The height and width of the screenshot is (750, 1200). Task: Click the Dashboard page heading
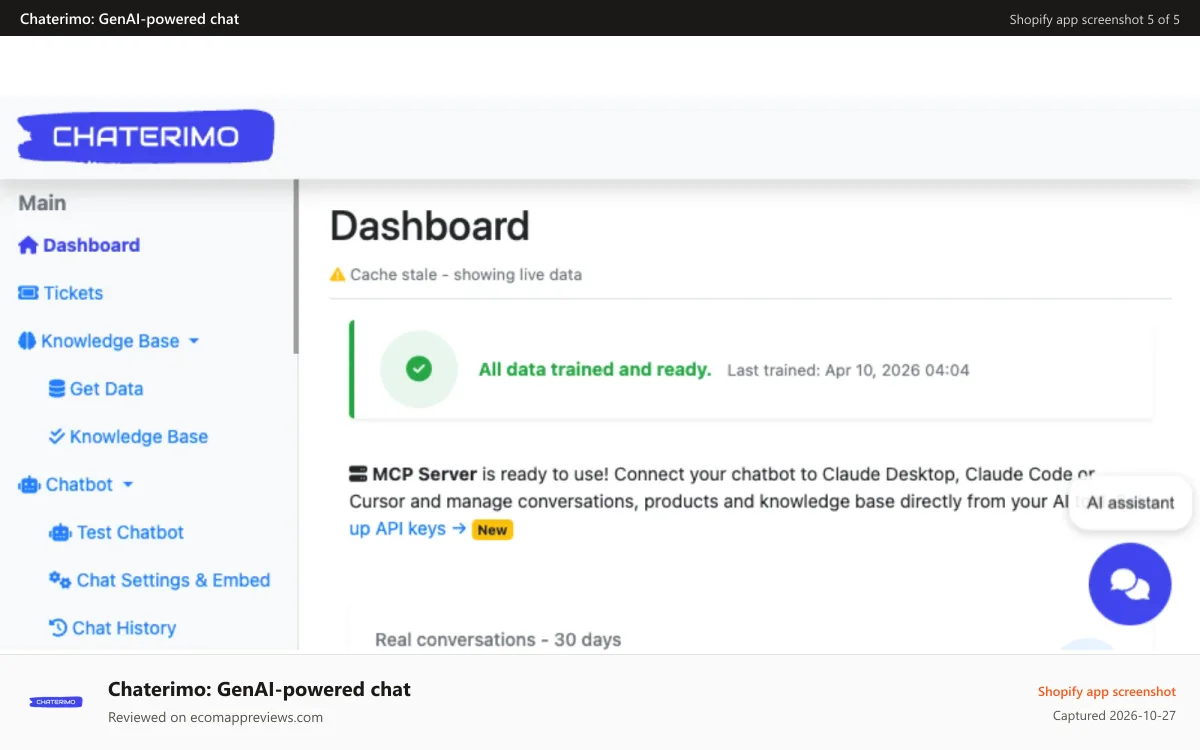[430, 226]
